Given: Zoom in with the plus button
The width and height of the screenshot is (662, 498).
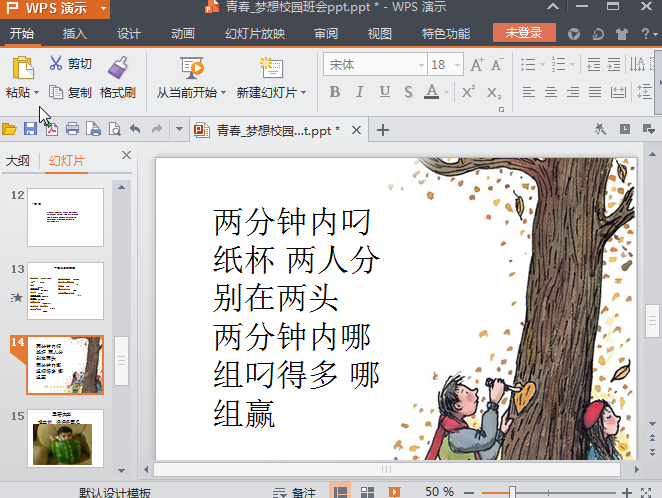Looking at the screenshot, I should pos(627,493).
